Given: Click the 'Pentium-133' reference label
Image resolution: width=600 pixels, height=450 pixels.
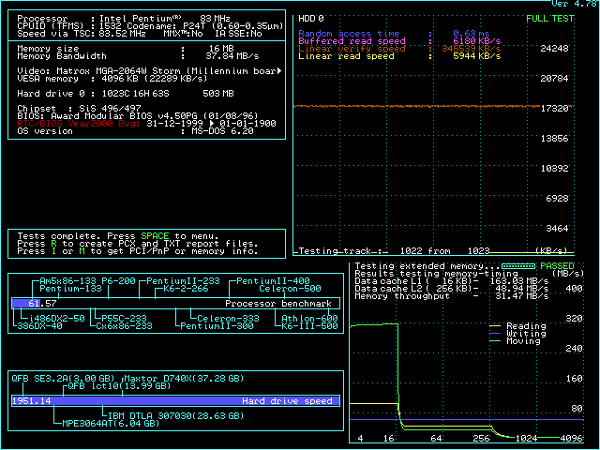Looking at the screenshot, I should (x=70, y=289).
